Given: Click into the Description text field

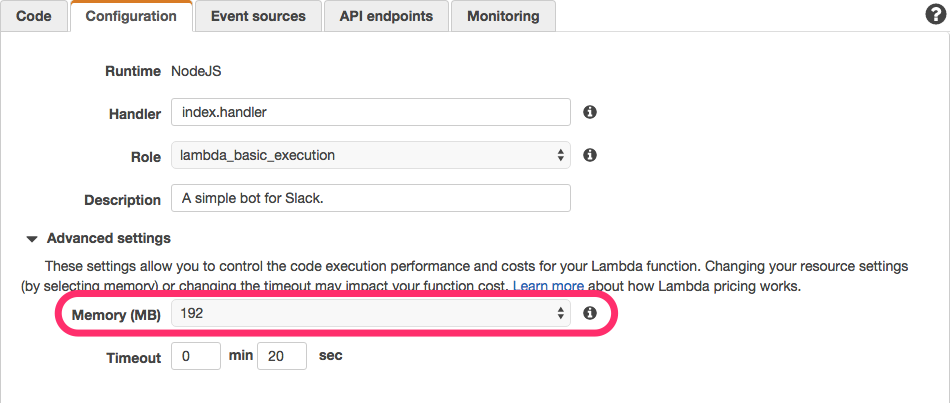Looking at the screenshot, I should click(370, 198).
